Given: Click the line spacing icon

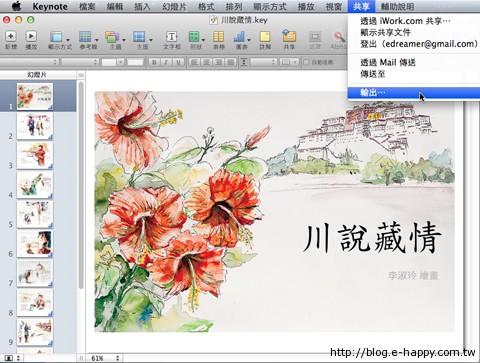Looking at the screenshot, I should (x=244, y=62).
